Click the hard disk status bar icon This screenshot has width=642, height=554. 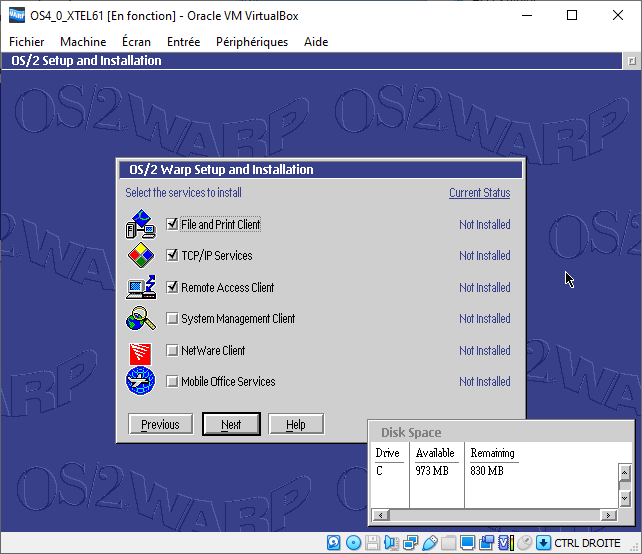coord(335,543)
